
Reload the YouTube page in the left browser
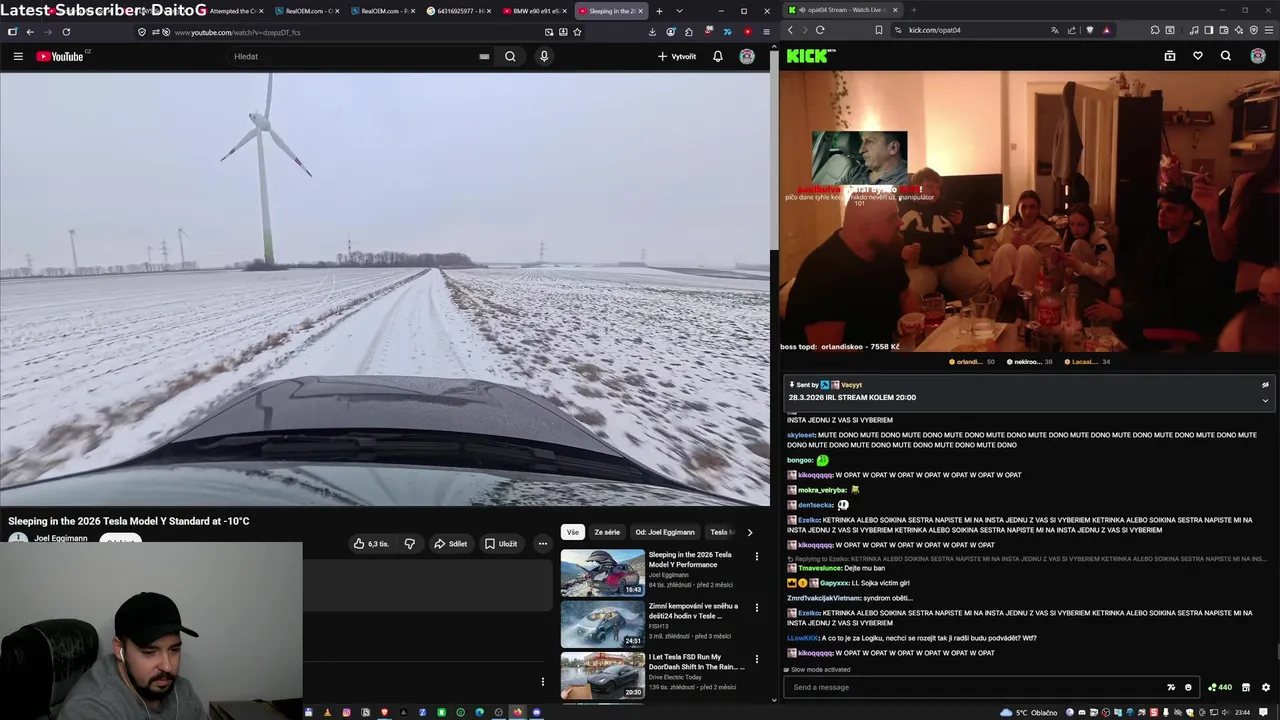pyautogui.click(x=66, y=32)
